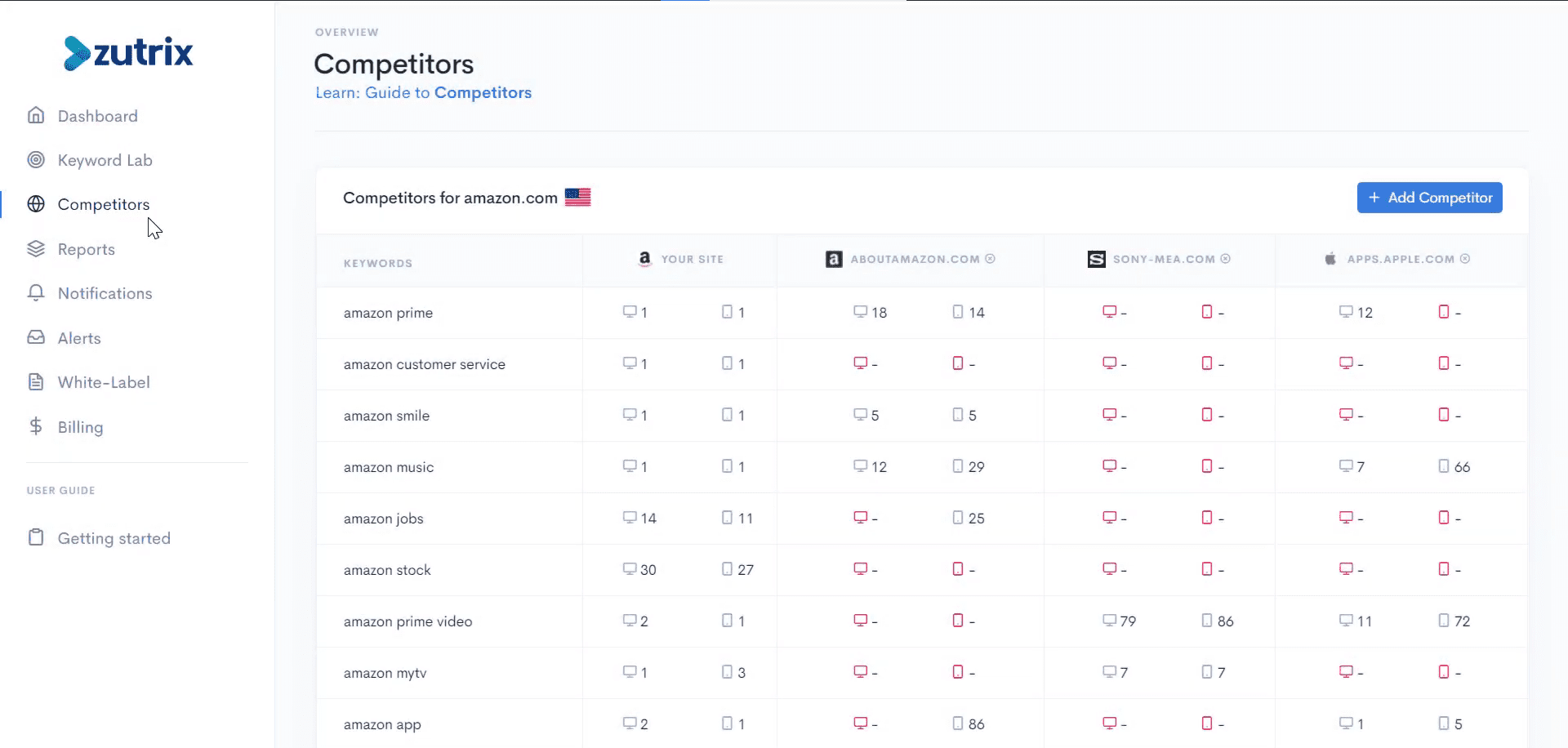1568x748 pixels.
Task: Click mobile rank 72 for amazon prime video
Action: (1462, 621)
